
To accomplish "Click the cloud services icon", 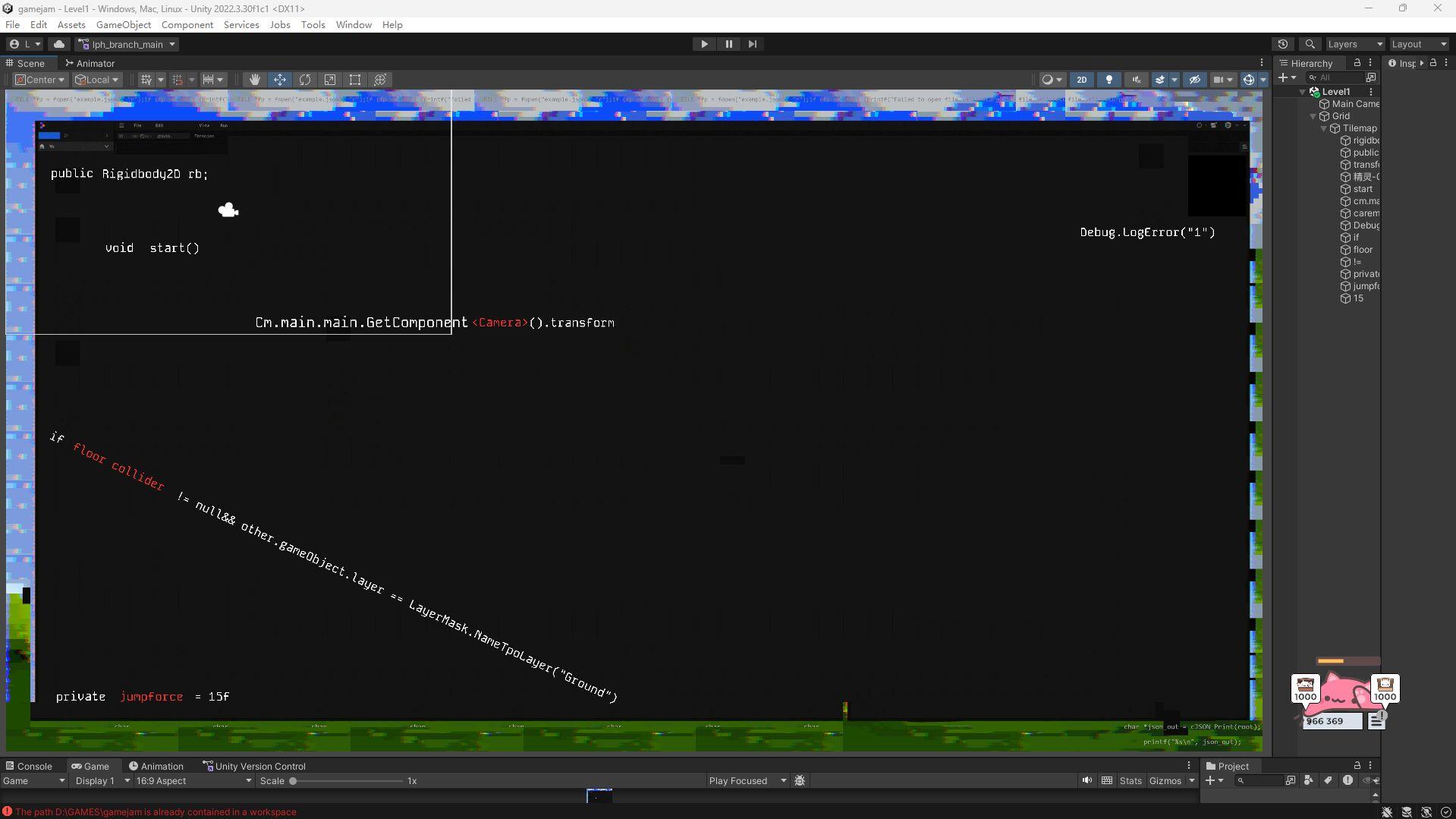I will coord(58,44).
